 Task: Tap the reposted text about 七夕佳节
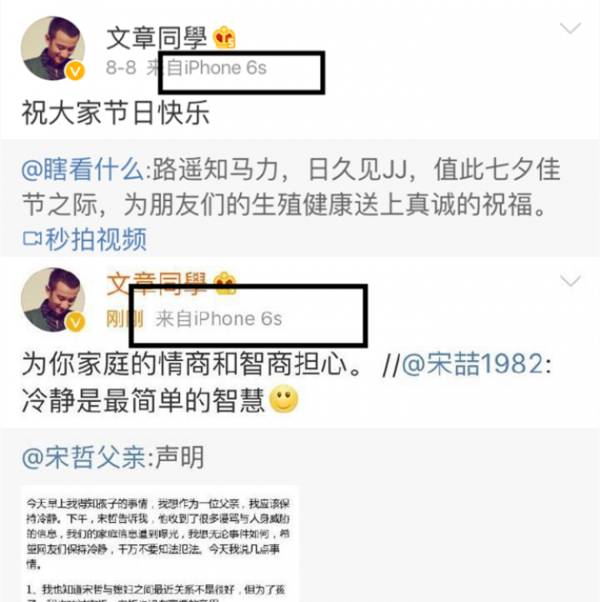pyautogui.click(x=291, y=187)
